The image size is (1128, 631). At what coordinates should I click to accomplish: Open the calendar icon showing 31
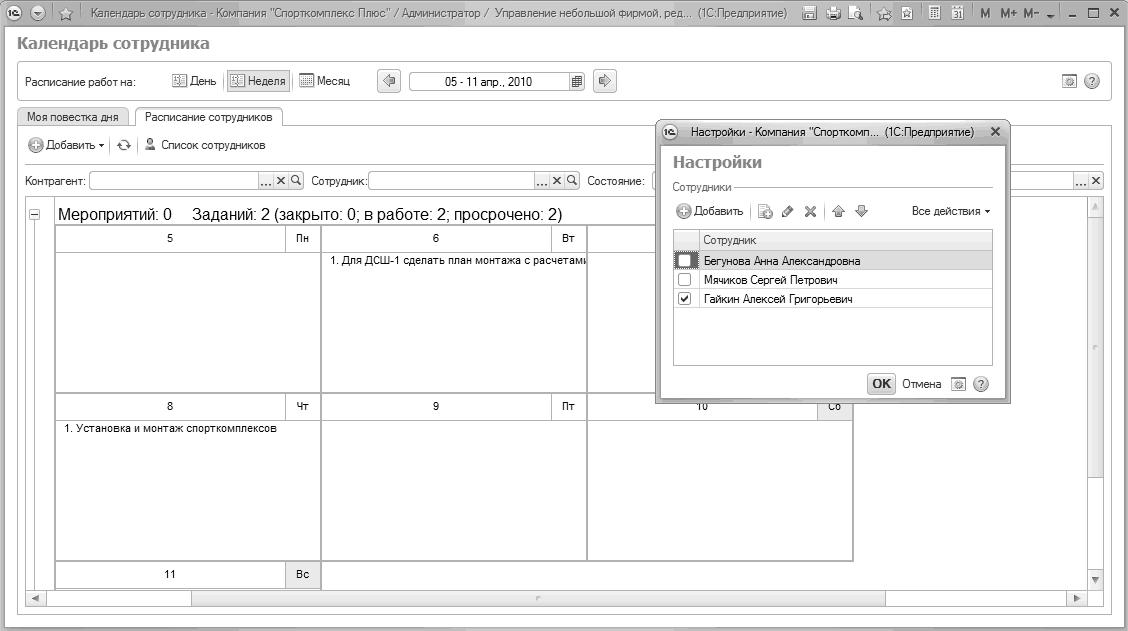pos(958,13)
